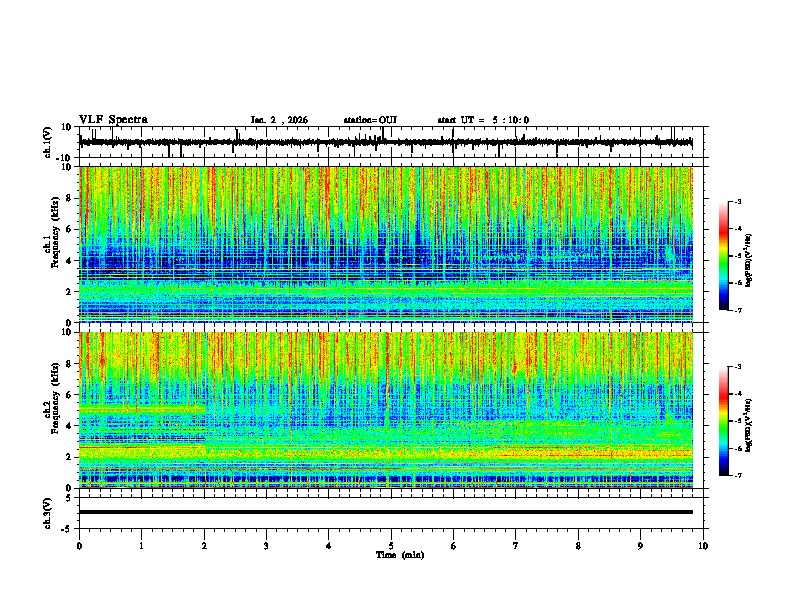This screenshot has height=612, width=792.
Task: Click the time axis tick labeled 5
Action: coord(391,546)
